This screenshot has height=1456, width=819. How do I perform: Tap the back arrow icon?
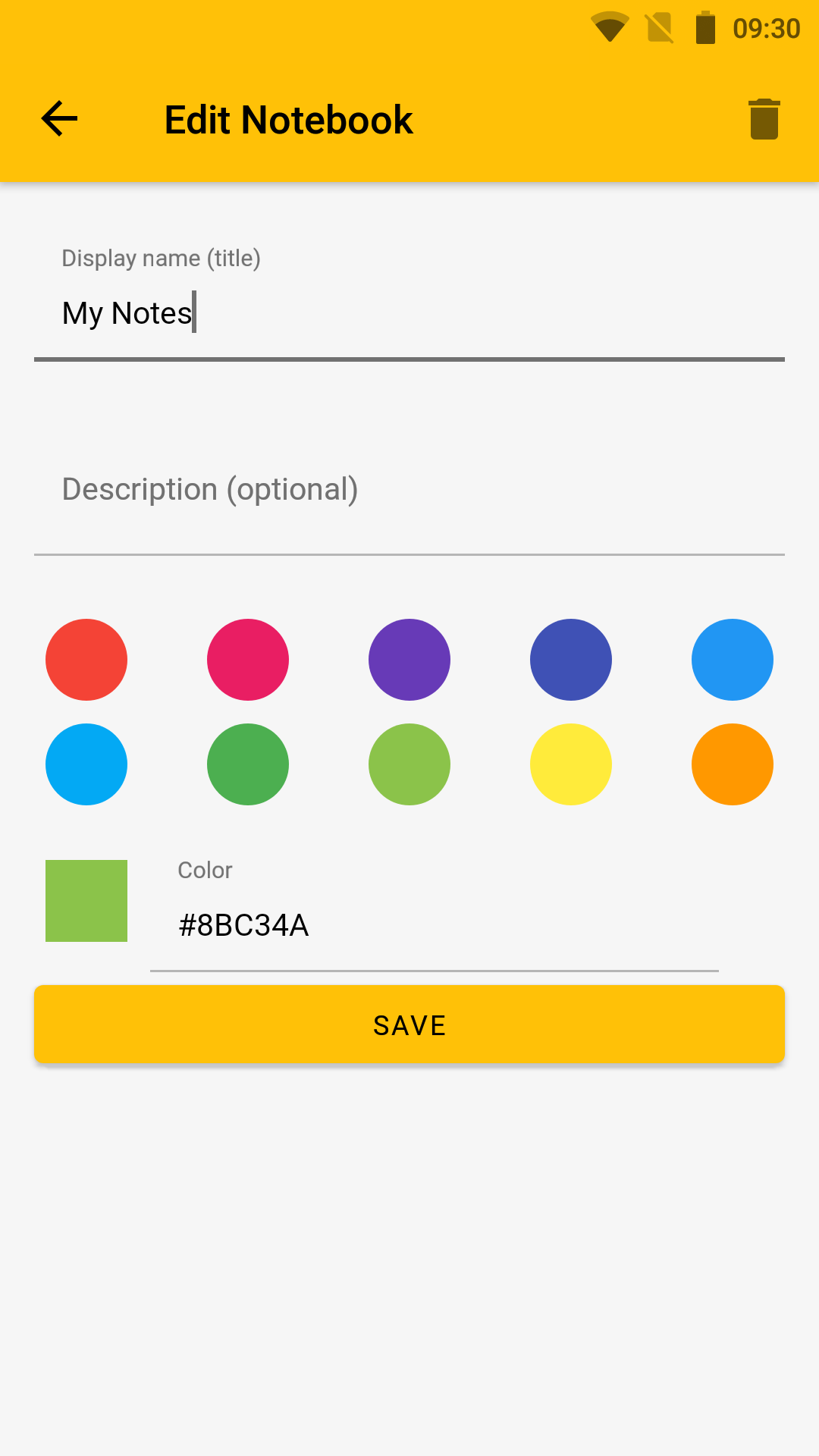tap(59, 119)
